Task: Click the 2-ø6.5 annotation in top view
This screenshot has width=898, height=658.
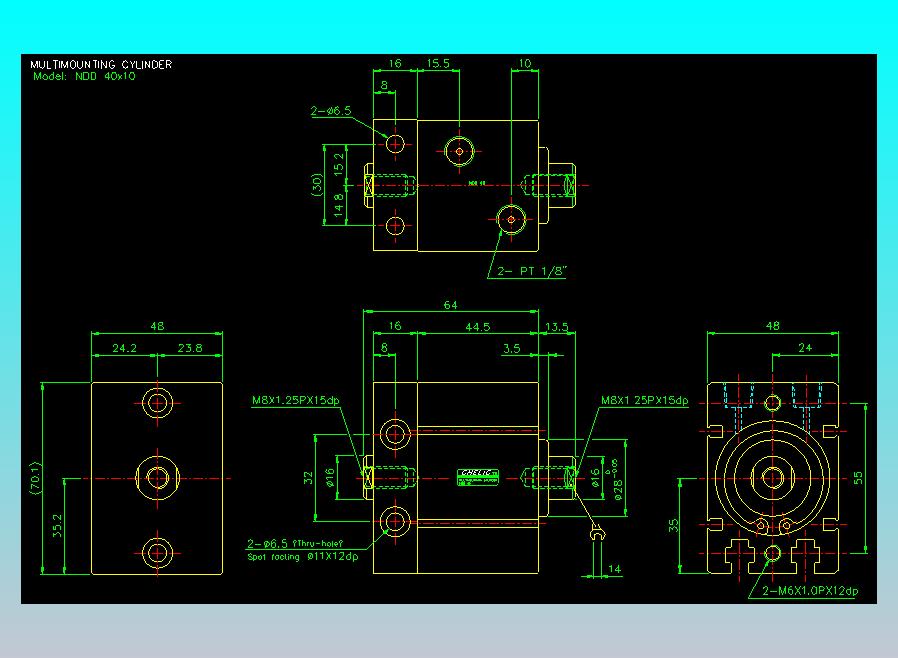Action: point(330,111)
